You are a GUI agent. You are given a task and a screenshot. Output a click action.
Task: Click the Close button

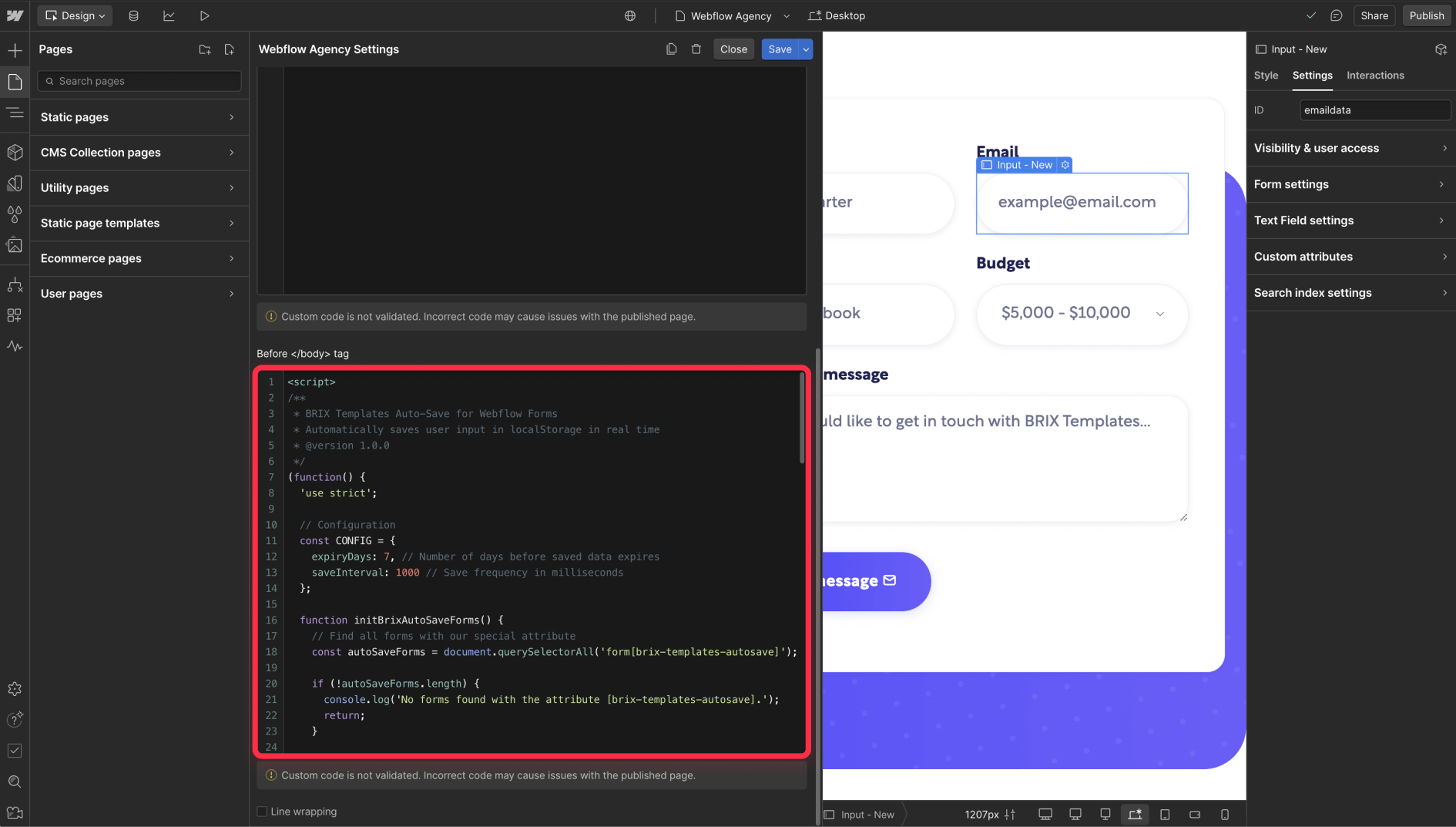[x=733, y=49]
